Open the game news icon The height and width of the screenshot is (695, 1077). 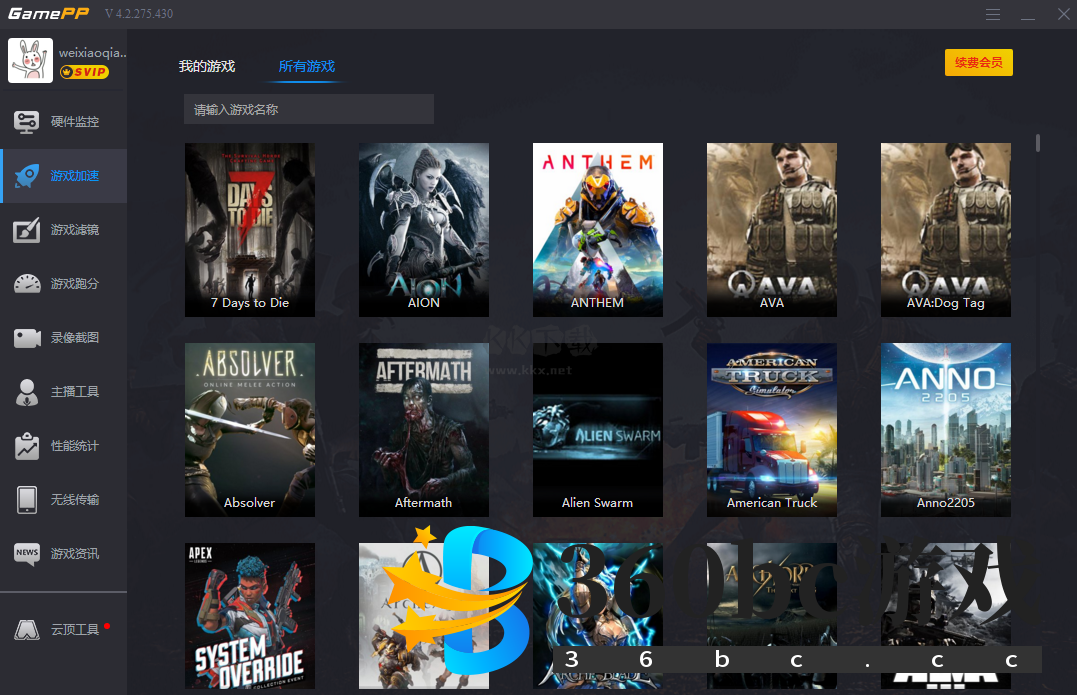[x=27, y=554]
